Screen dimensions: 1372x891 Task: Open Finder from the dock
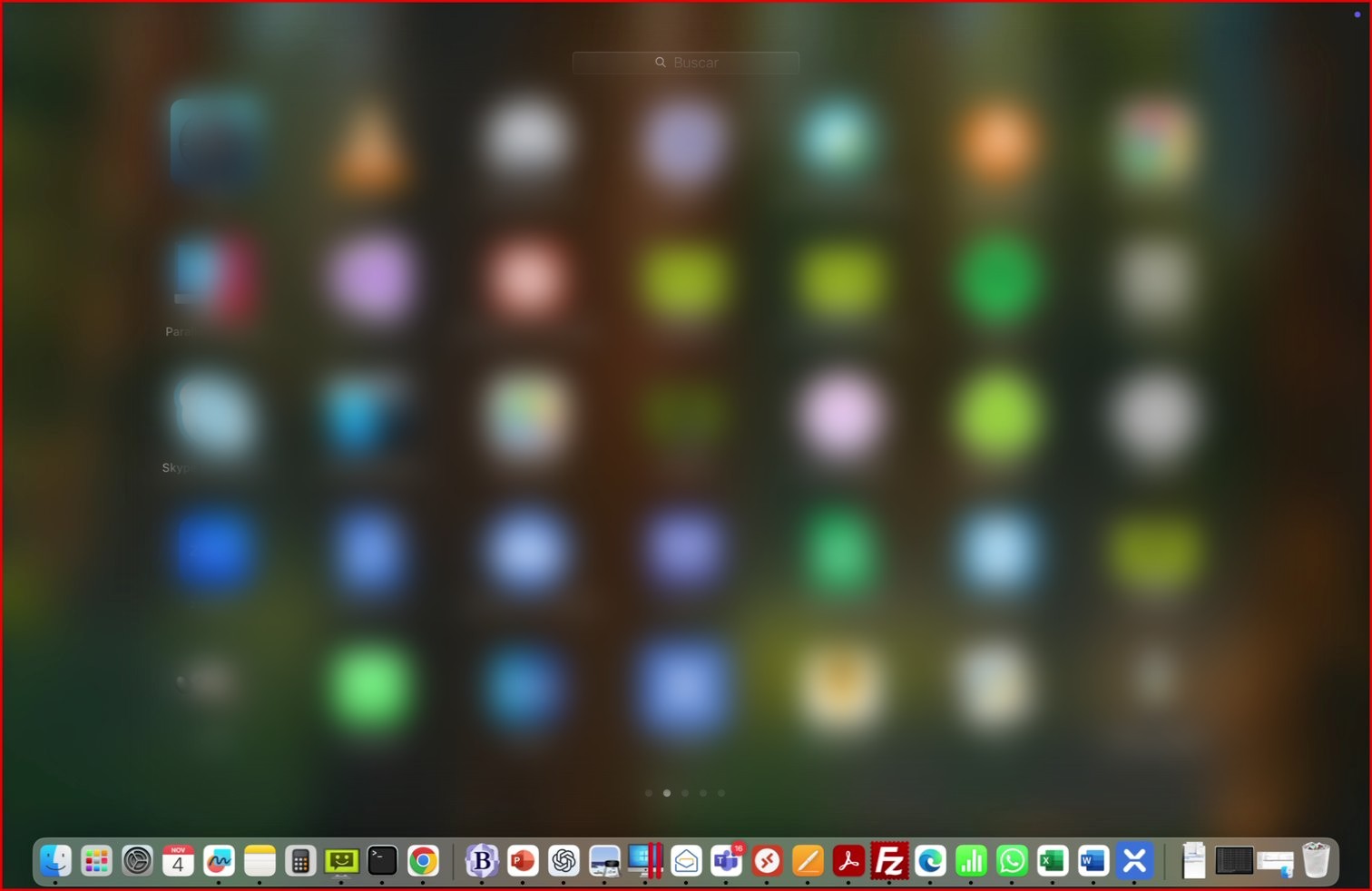click(55, 860)
